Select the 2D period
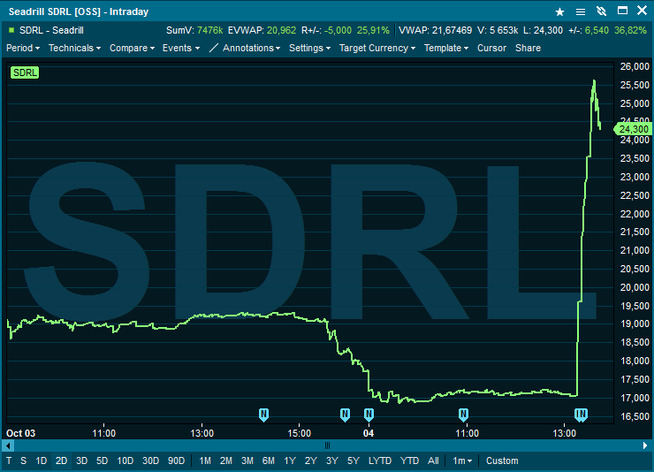Viewport: 654px width, 472px height. [61, 461]
